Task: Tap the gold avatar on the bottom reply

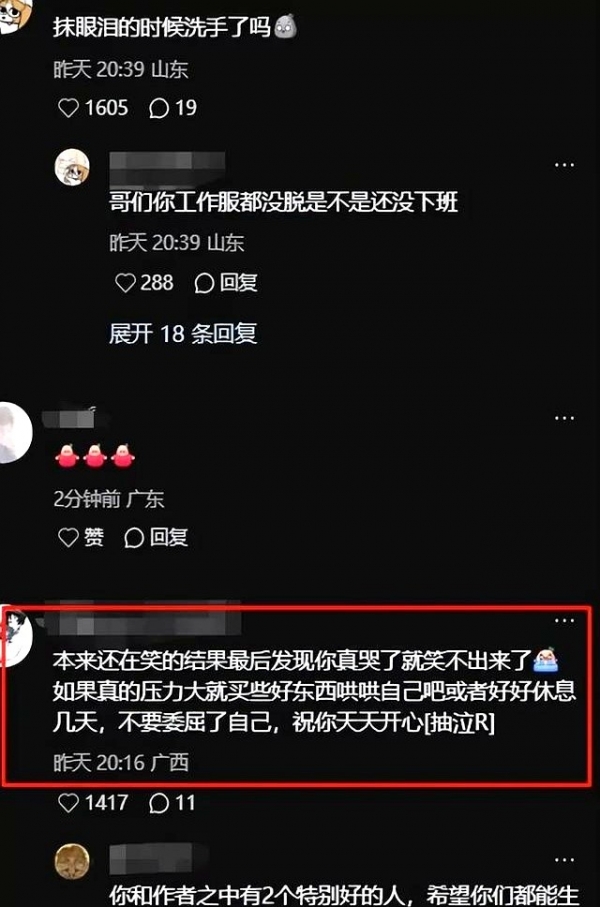Action: [x=72, y=861]
